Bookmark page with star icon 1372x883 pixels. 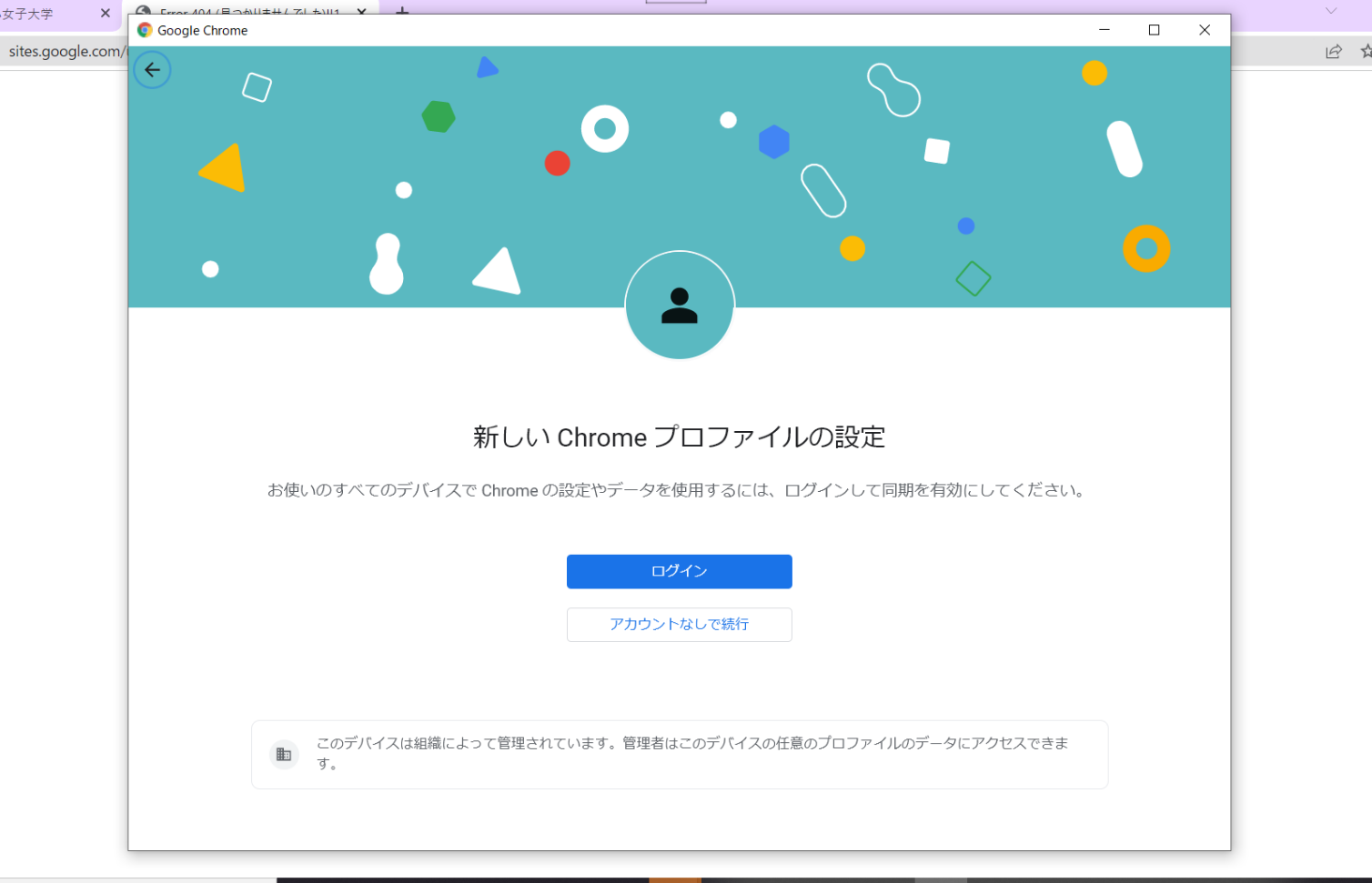coord(1366,52)
